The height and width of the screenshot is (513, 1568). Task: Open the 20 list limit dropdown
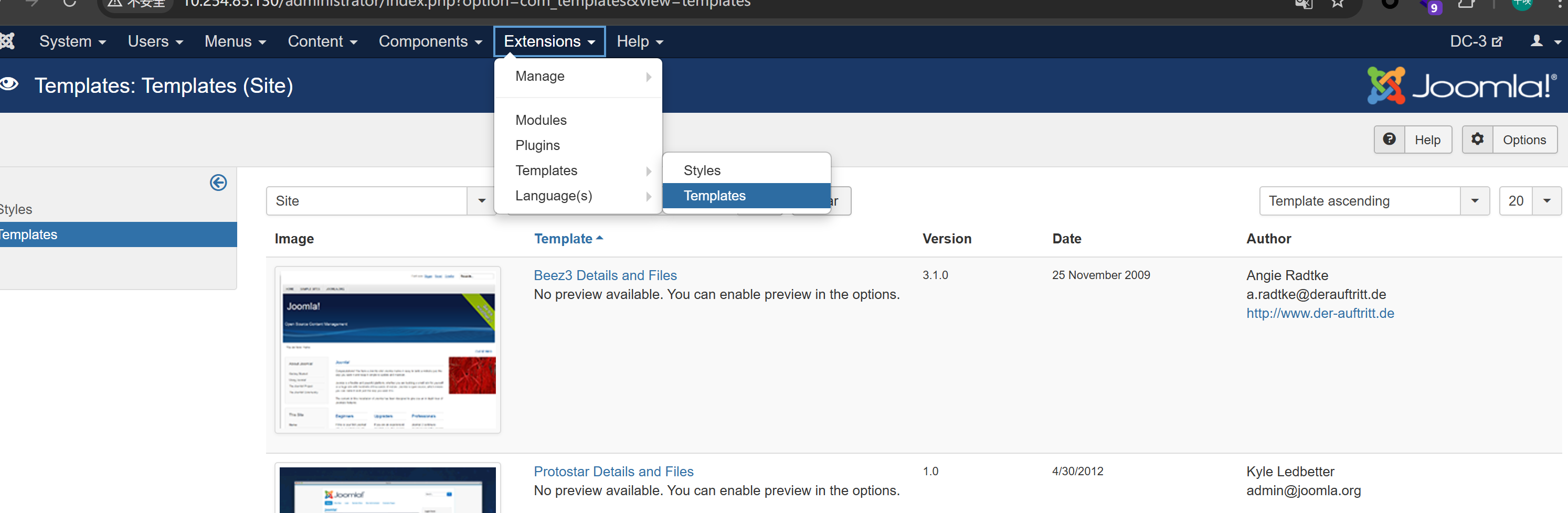click(x=1530, y=201)
